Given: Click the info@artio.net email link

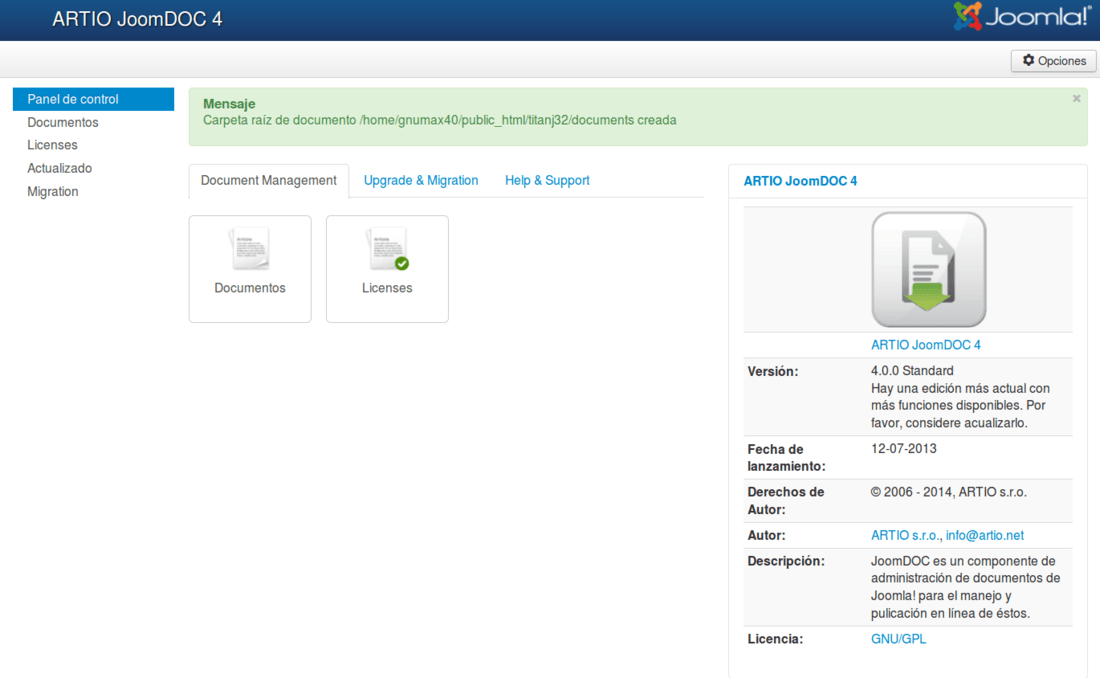Looking at the screenshot, I should tap(985, 536).
